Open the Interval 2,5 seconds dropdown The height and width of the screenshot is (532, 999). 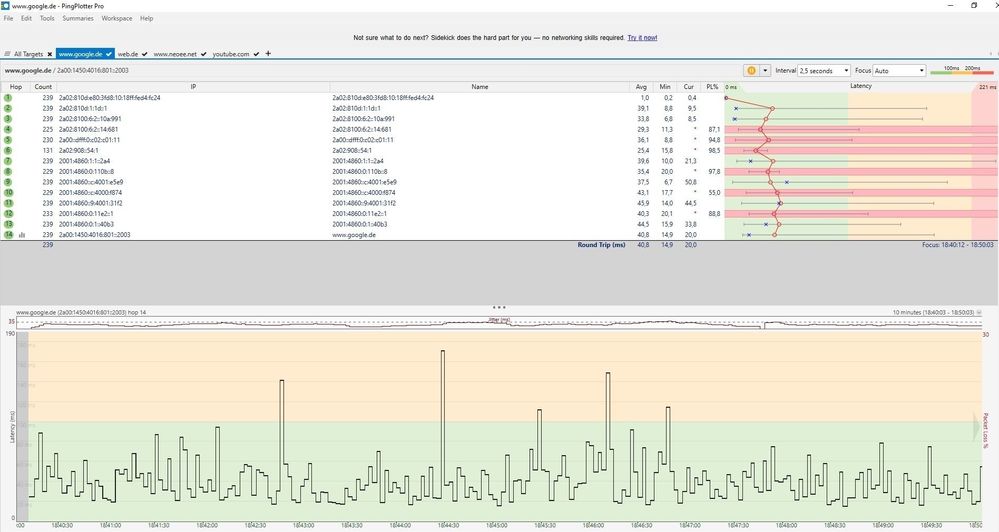click(824, 71)
